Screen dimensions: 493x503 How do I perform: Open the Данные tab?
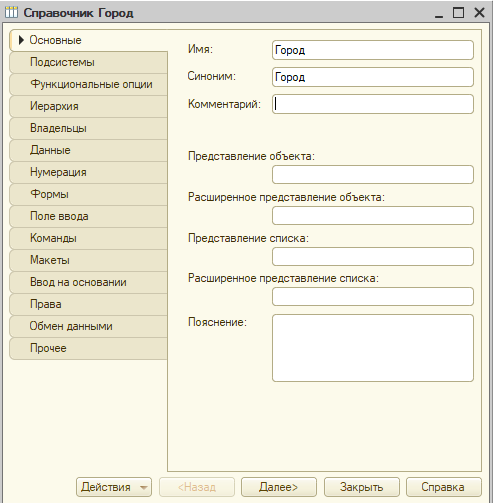(88, 150)
